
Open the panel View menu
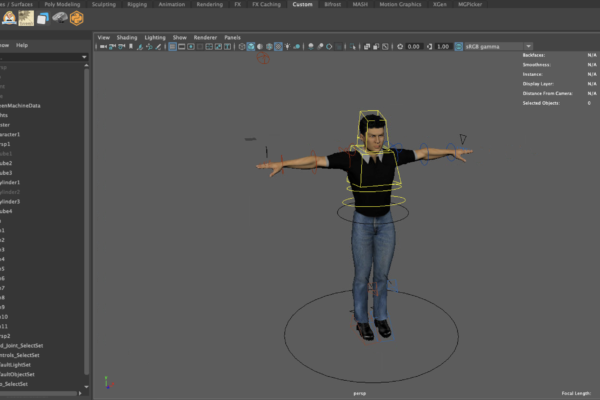tap(103, 38)
